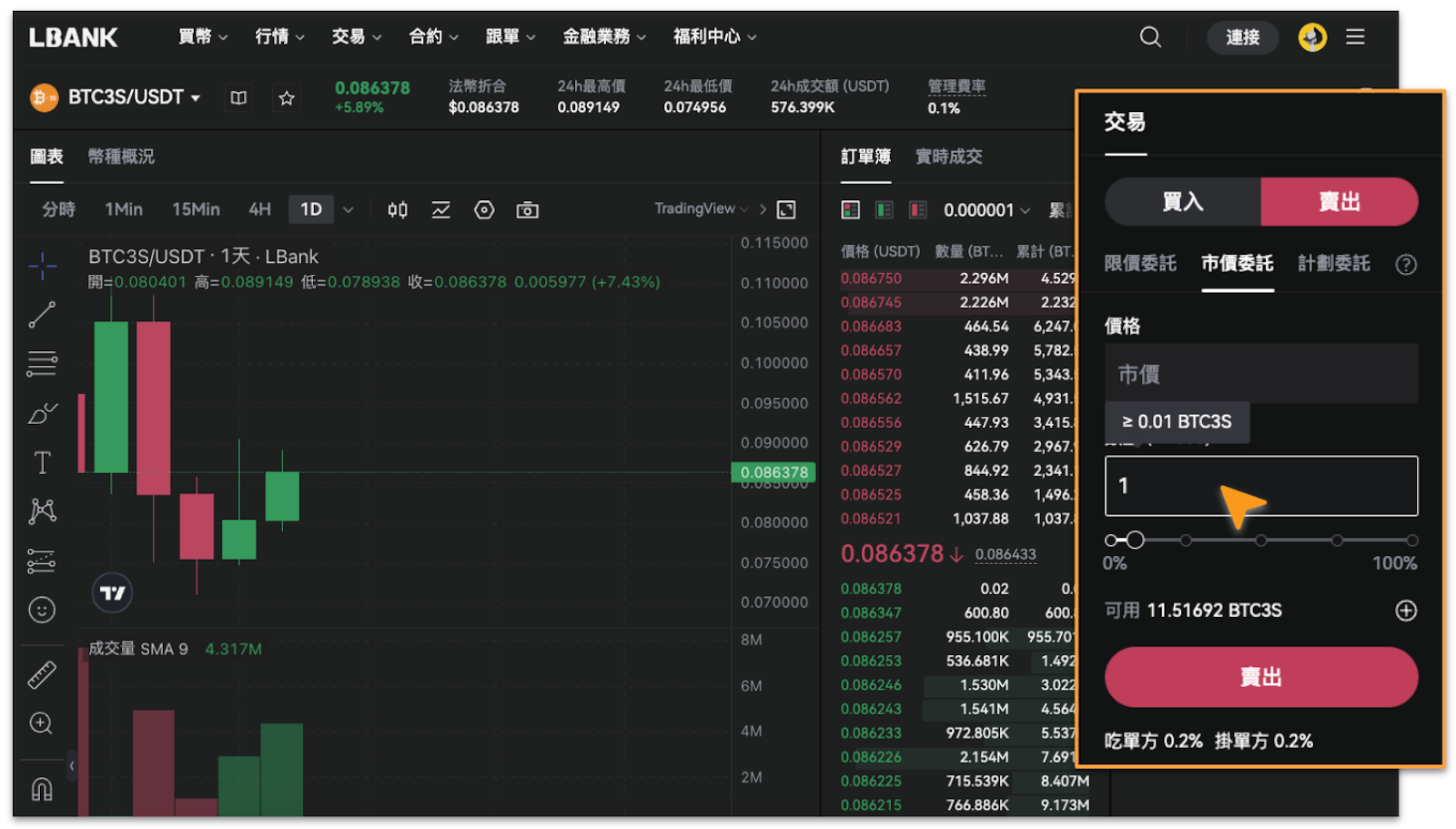The image size is (1456, 829).
Task: Open the user profile avatar
Action: (1311, 37)
